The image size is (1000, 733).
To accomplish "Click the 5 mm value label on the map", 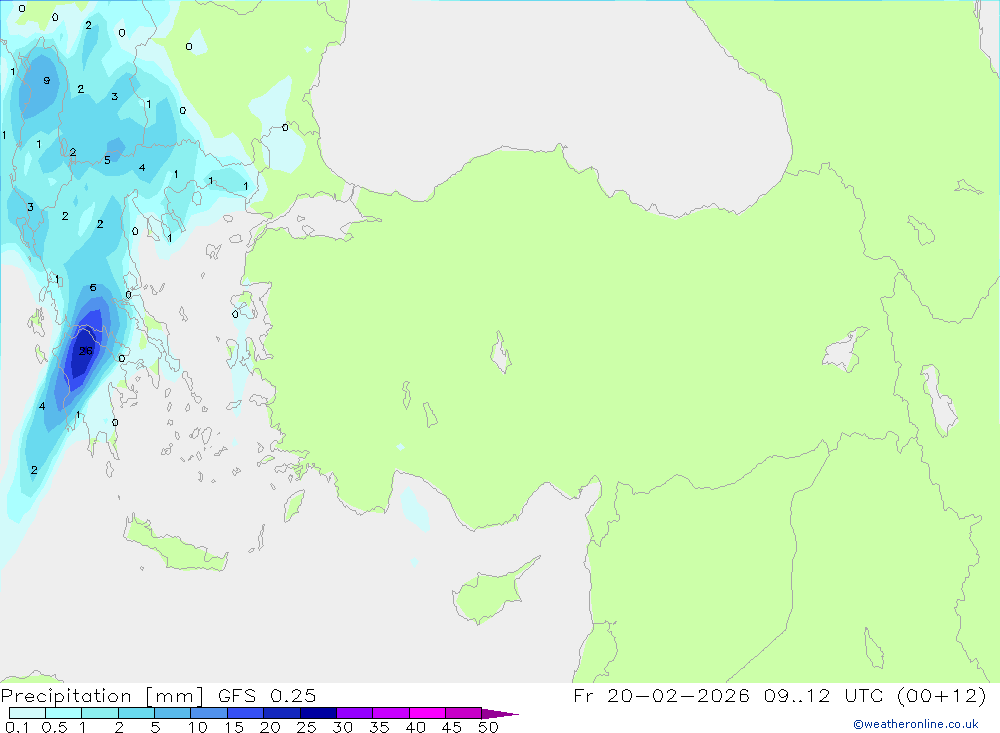I will tap(107, 160).
